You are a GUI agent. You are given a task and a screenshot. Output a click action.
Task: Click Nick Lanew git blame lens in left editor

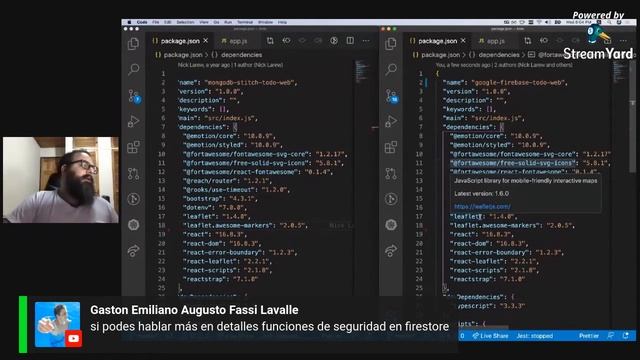click(230, 65)
